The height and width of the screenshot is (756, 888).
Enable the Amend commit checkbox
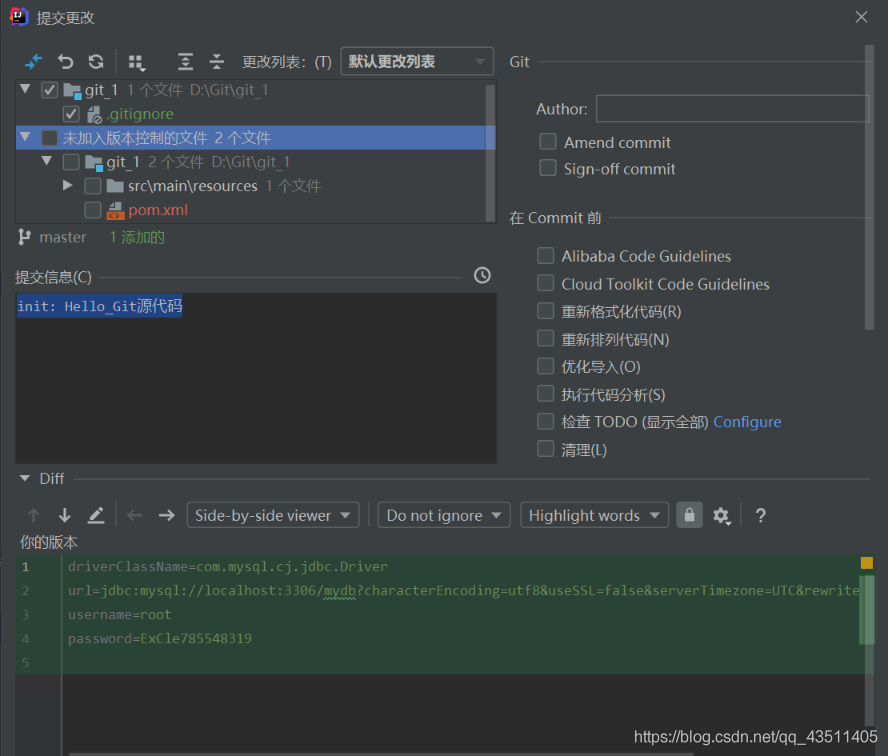(548, 142)
